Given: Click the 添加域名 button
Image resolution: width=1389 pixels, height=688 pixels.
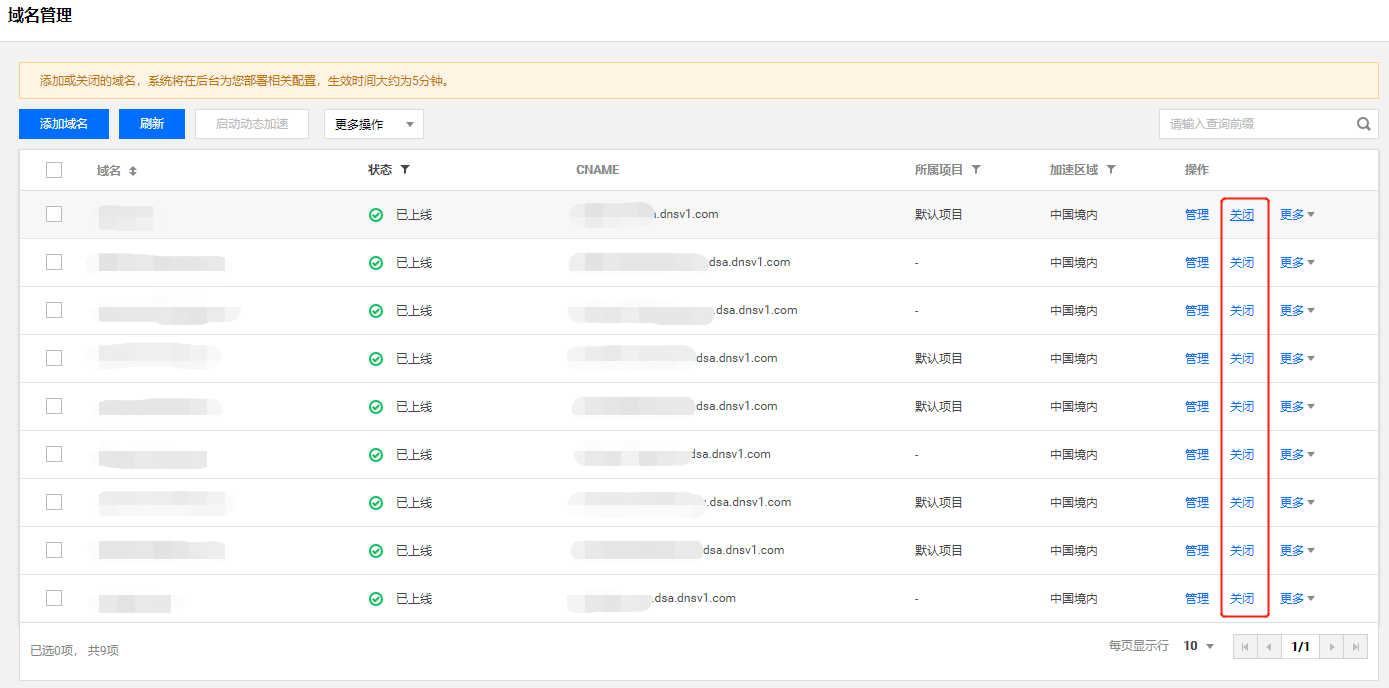Looking at the screenshot, I should pyautogui.click(x=64, y=124).
